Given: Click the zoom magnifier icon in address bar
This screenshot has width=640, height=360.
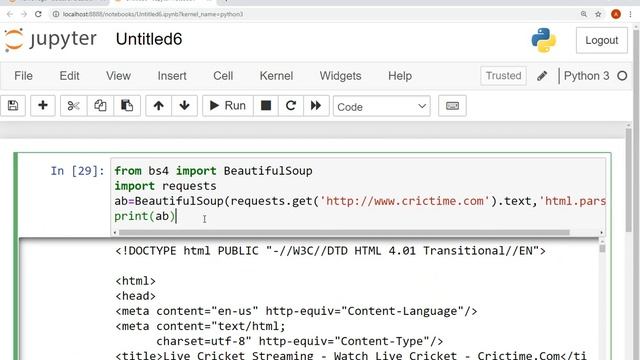Looking at the screenshot, I should tap(584, 14).
